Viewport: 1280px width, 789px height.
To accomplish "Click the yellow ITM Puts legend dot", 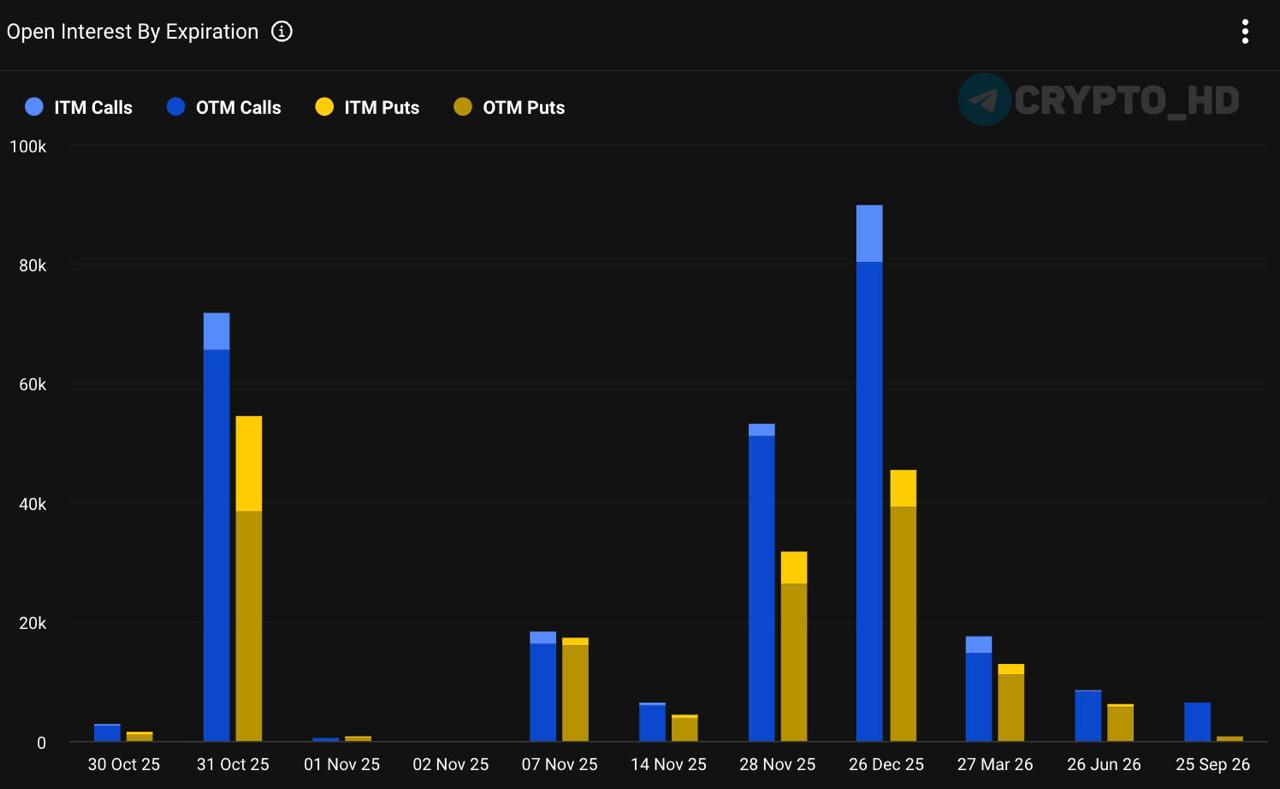I will [x=324, y=107].
